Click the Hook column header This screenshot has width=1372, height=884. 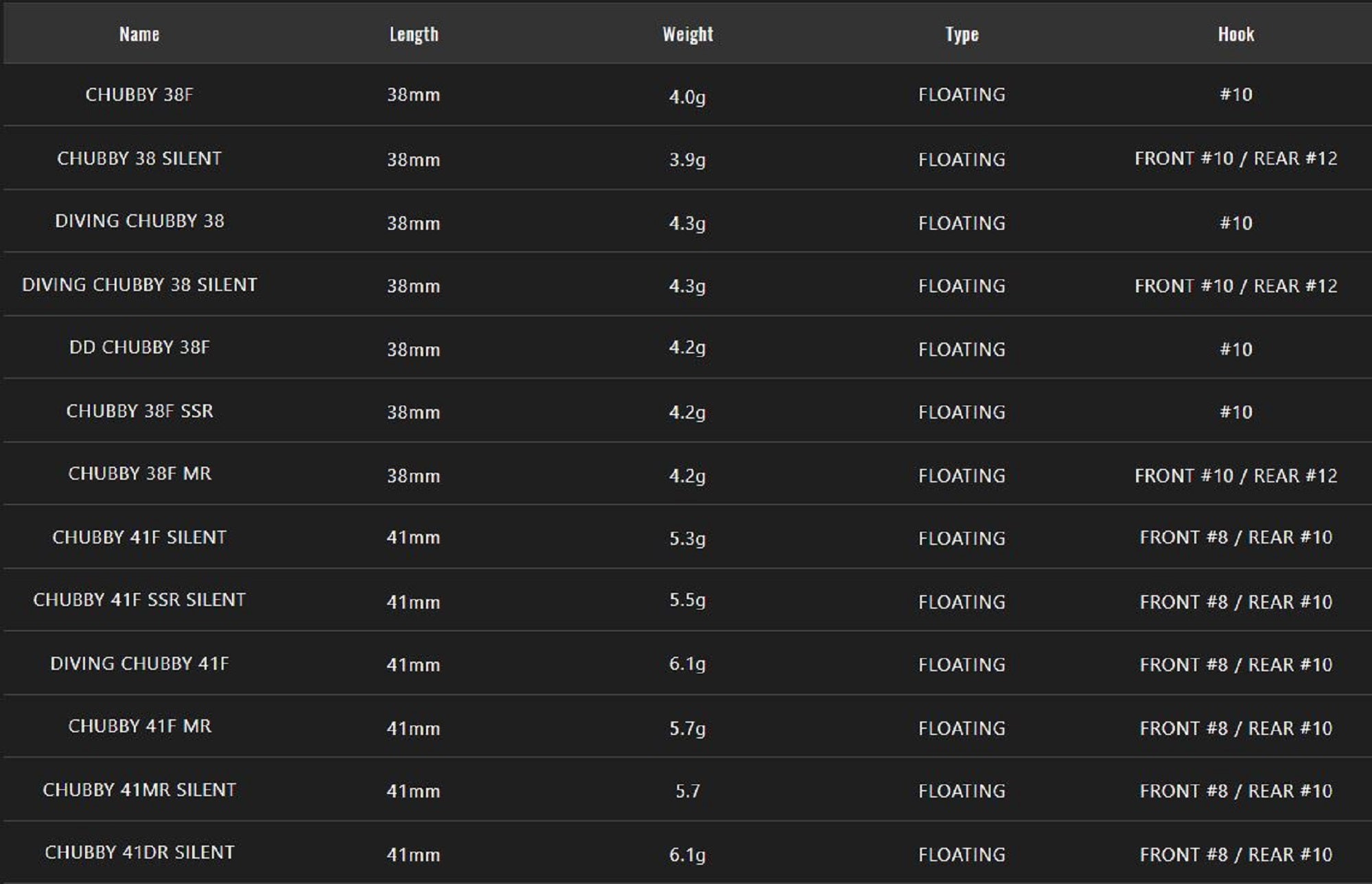coord(1235,34)
